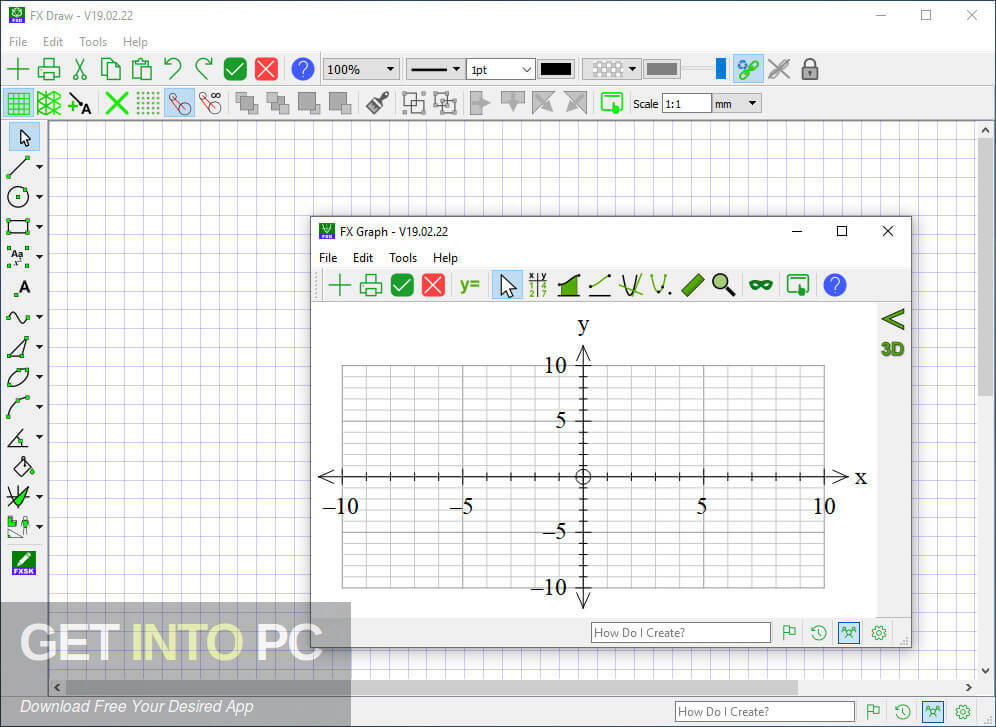Select the Rectangle drawing tool
Viewport: 996px width, 727px height.
18,227
